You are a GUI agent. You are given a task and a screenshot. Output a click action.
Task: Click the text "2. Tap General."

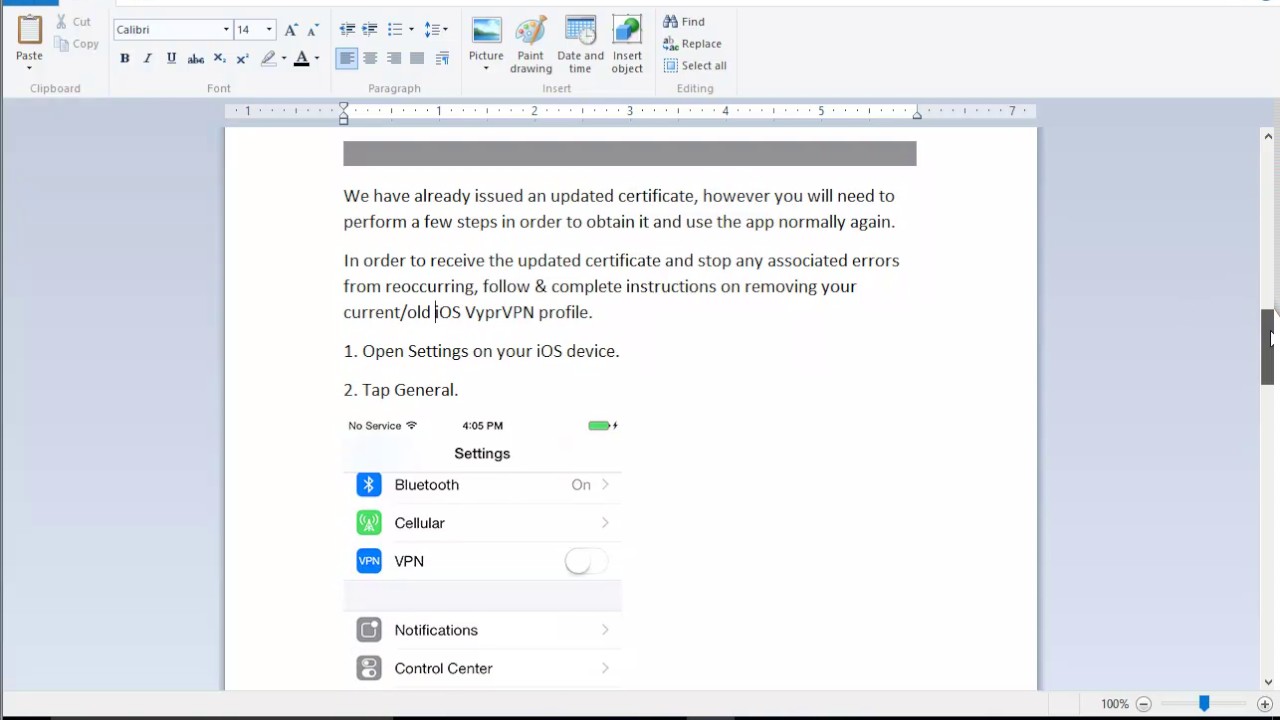point(401,390)
